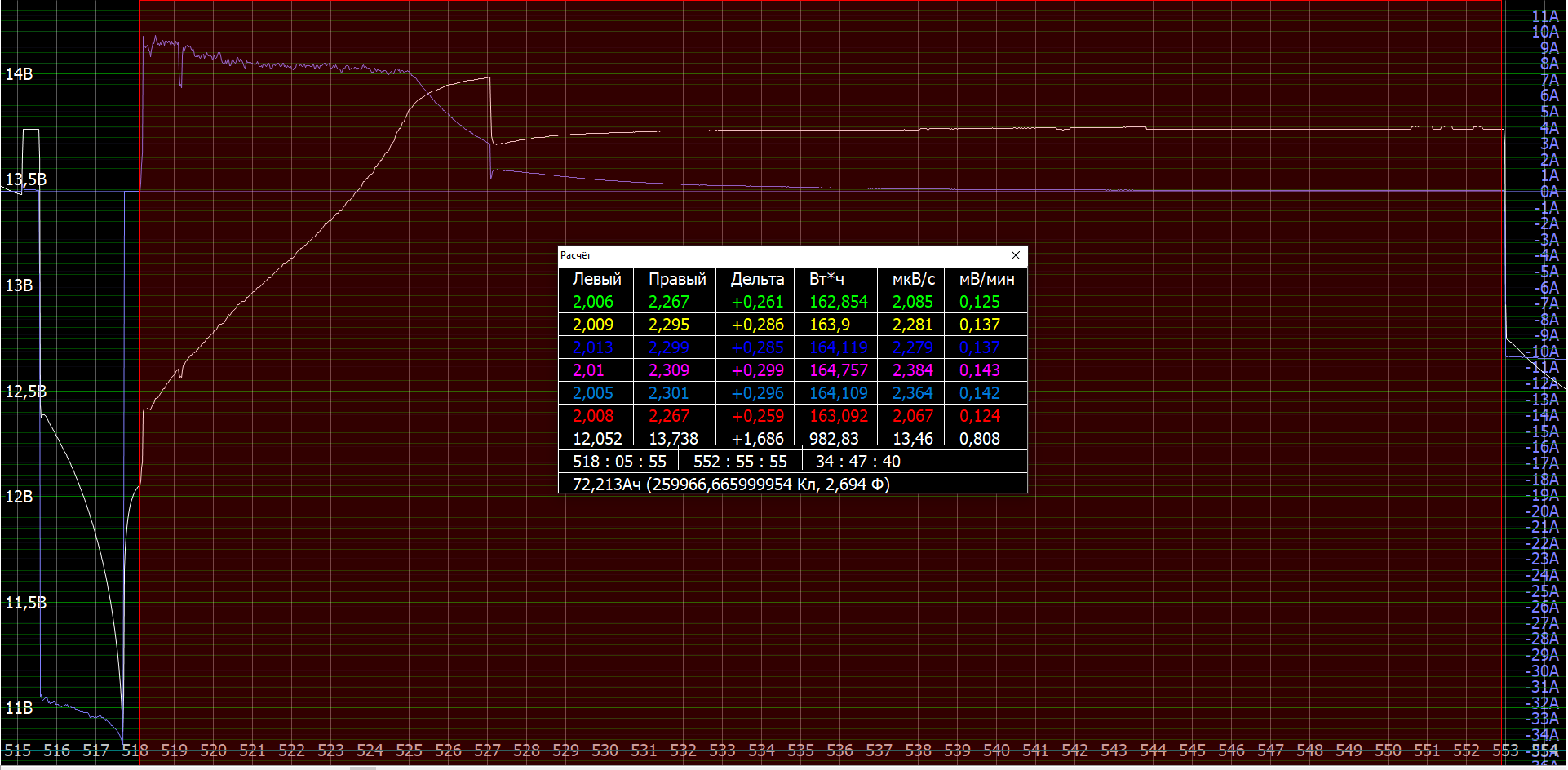
Task: Click the 14В label on voltage axis
Action: [19, 74]
